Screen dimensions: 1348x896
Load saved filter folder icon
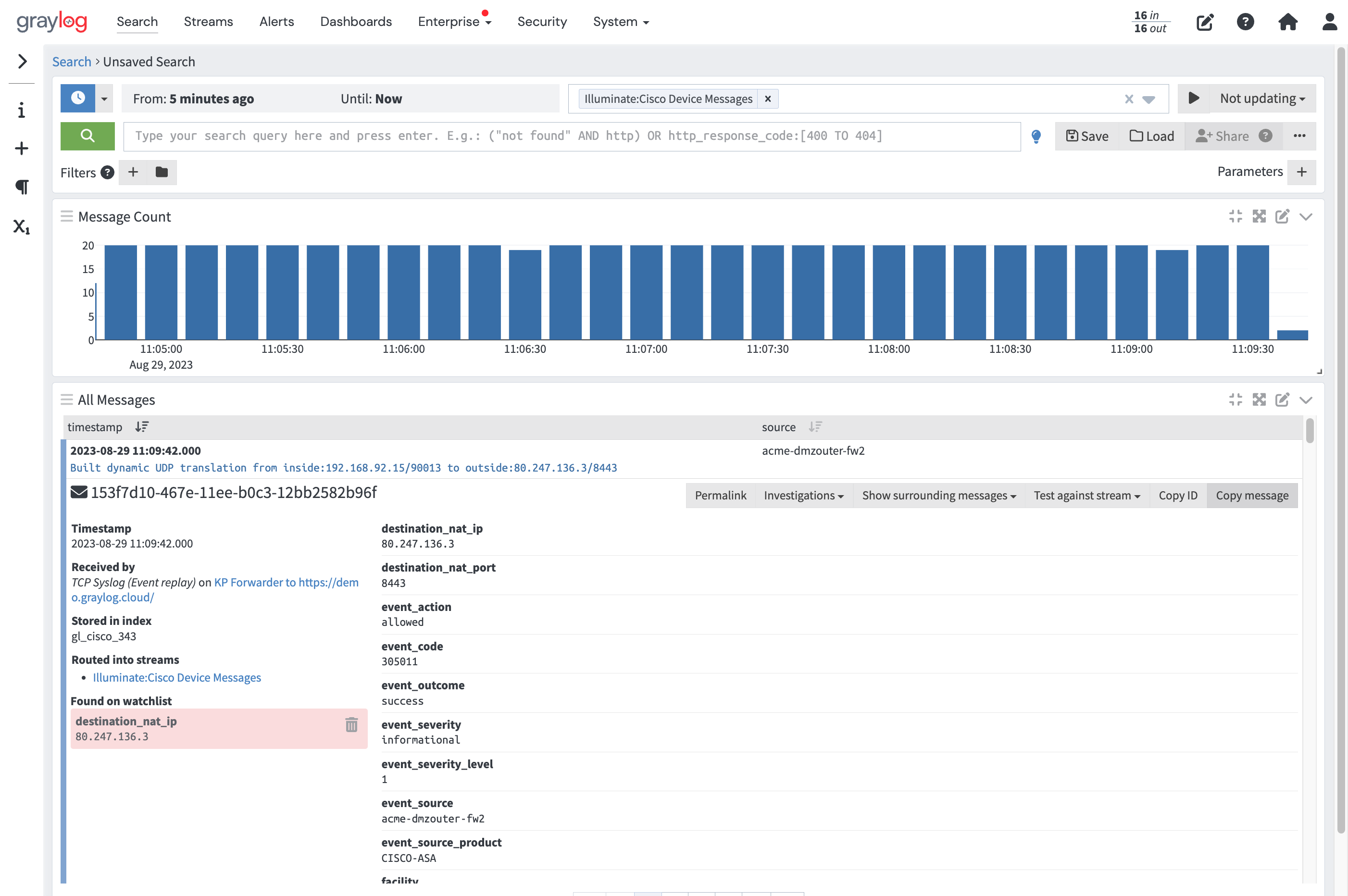(162, 172)
